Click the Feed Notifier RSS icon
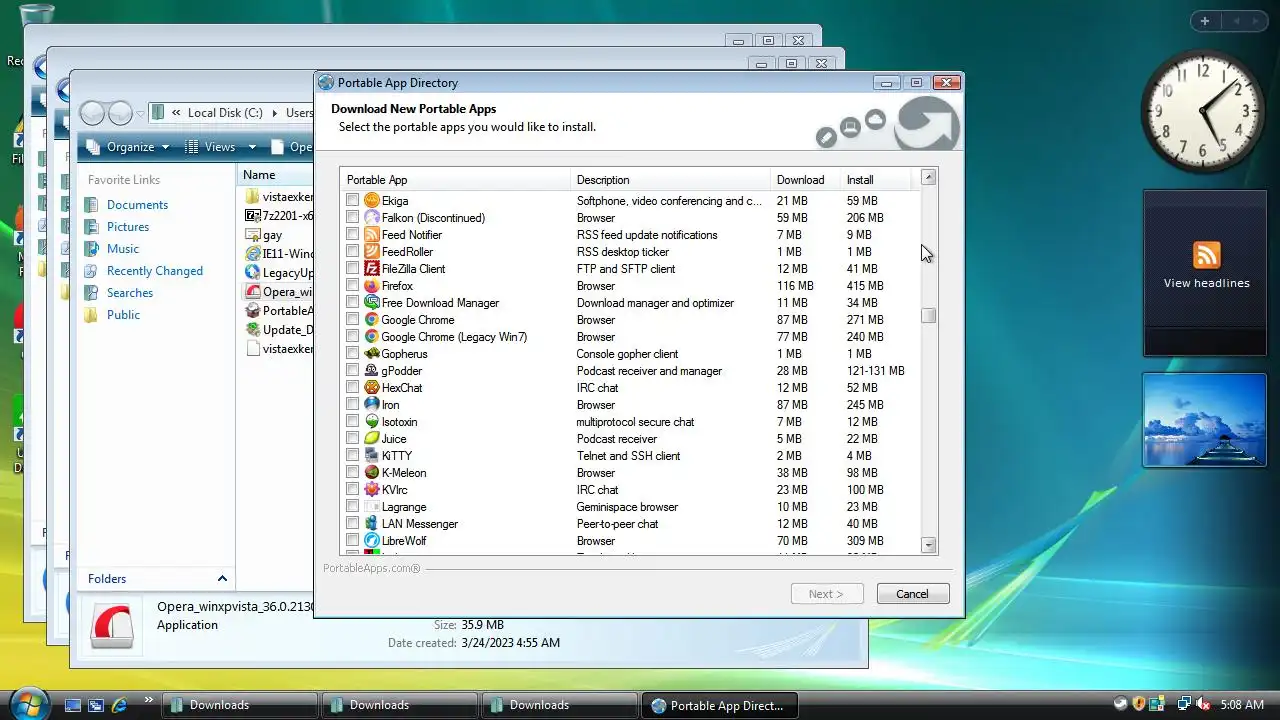This screenshot has height=720, width=1280. [x=372, y=235]
